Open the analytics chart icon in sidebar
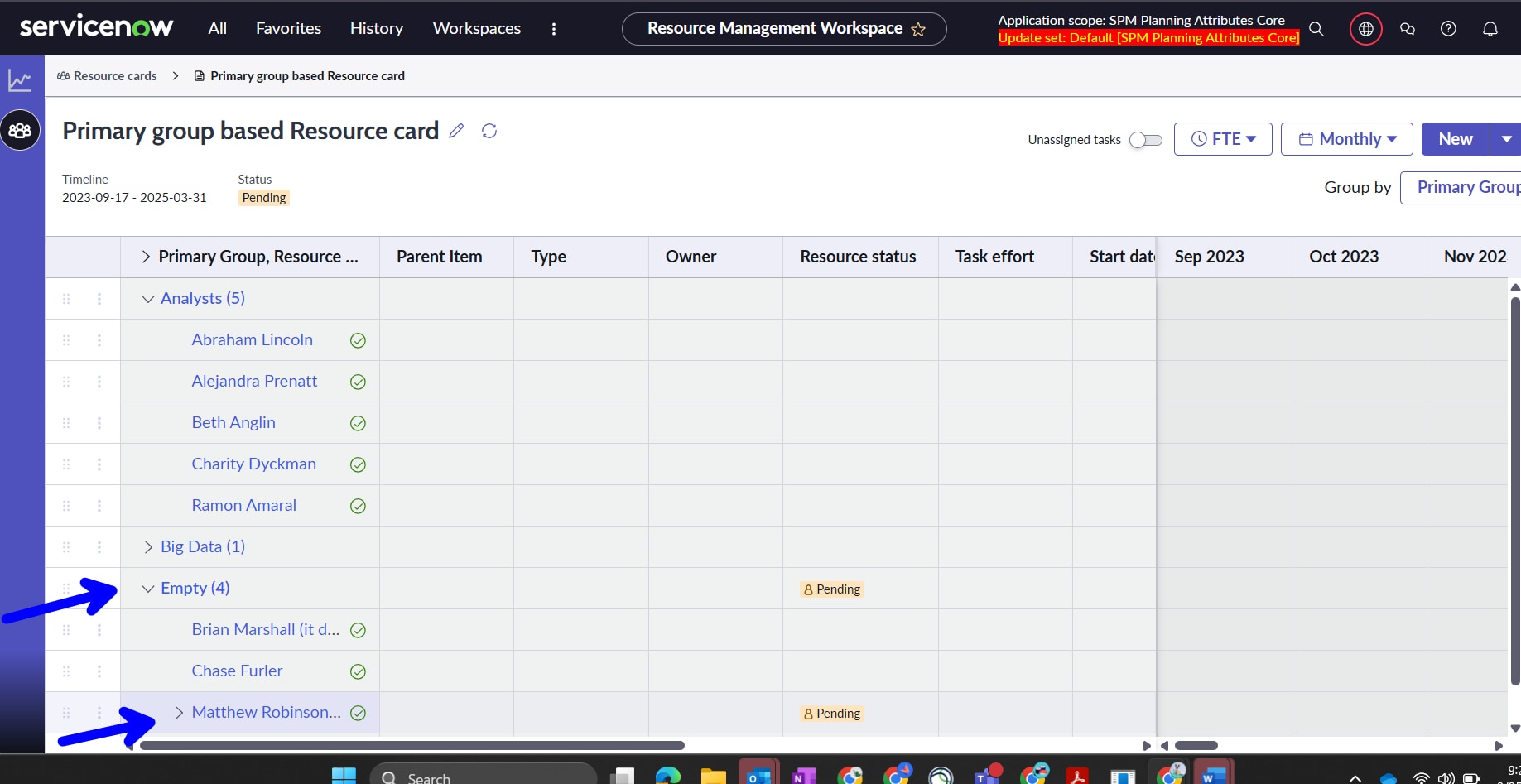This screenshot has height=784, width=1521. pos(20,80)
